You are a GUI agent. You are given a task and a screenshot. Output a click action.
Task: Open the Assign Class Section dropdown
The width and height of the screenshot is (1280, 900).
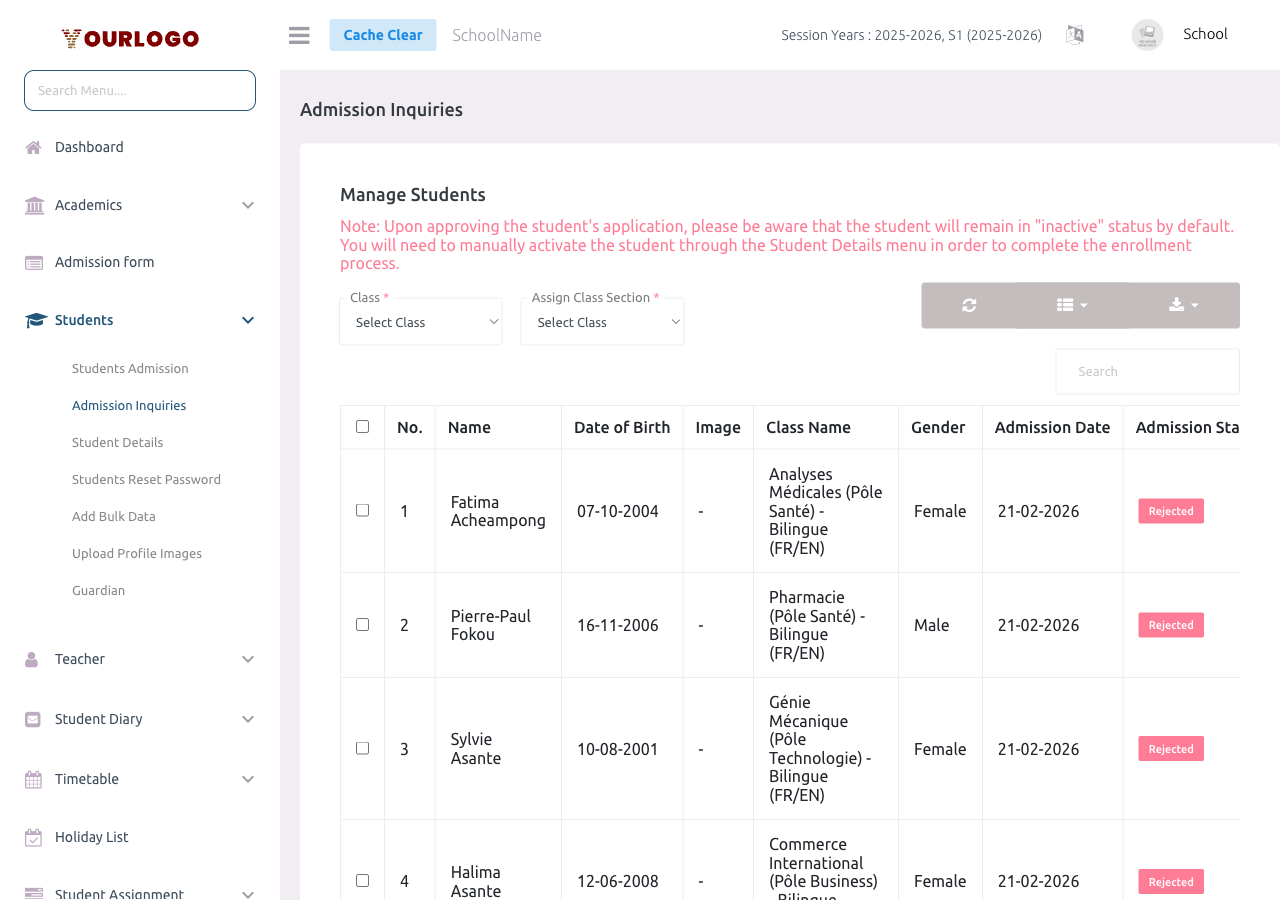pos(602,321)
